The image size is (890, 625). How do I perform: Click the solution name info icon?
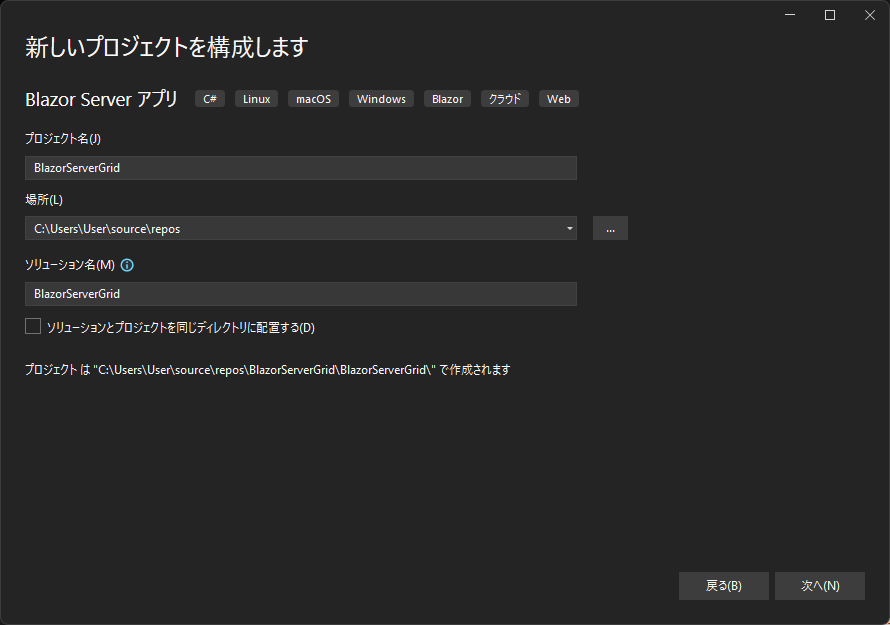coord(127,265)
